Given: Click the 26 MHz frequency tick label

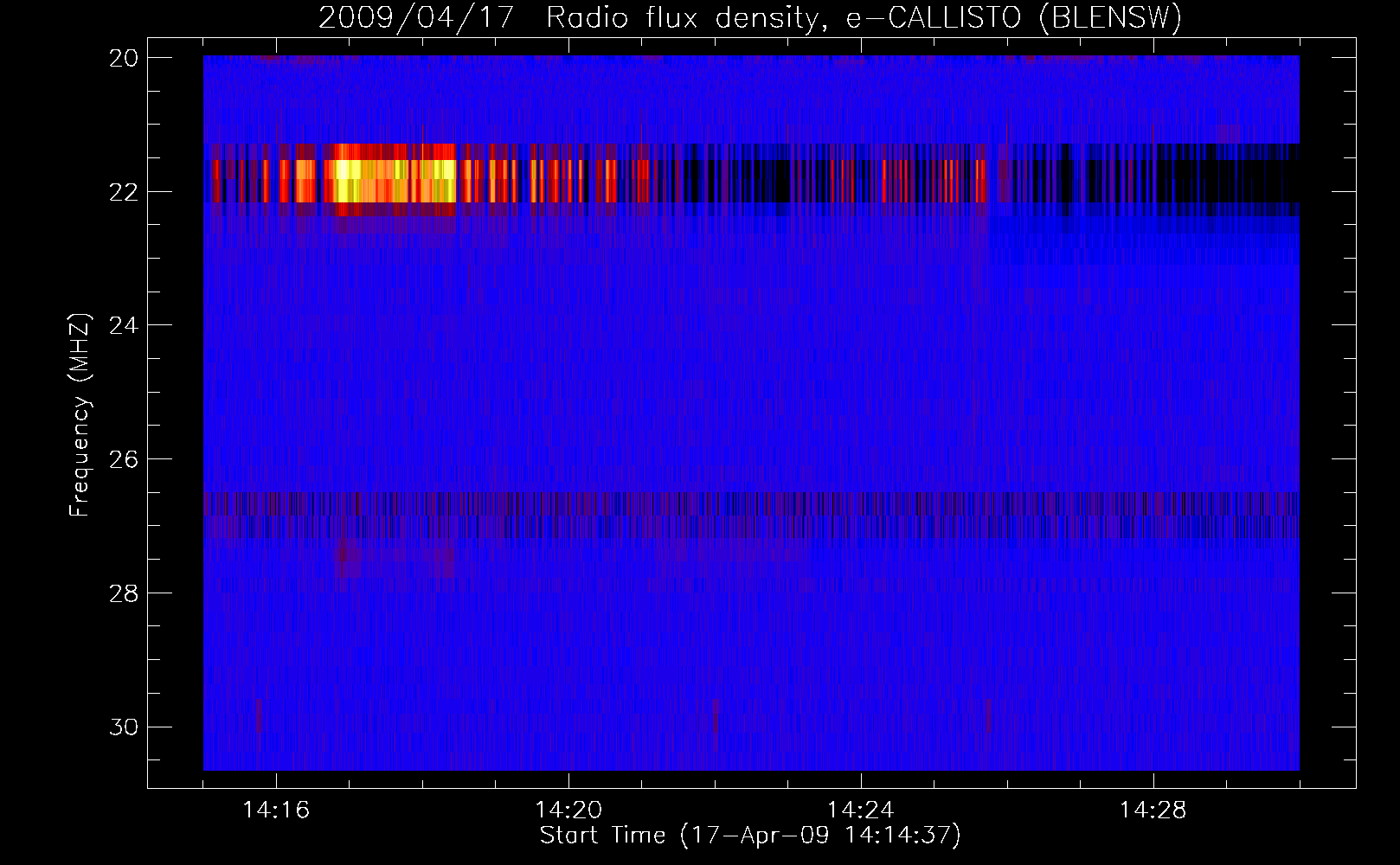Looking at the screenshot, I should [123, 459].
